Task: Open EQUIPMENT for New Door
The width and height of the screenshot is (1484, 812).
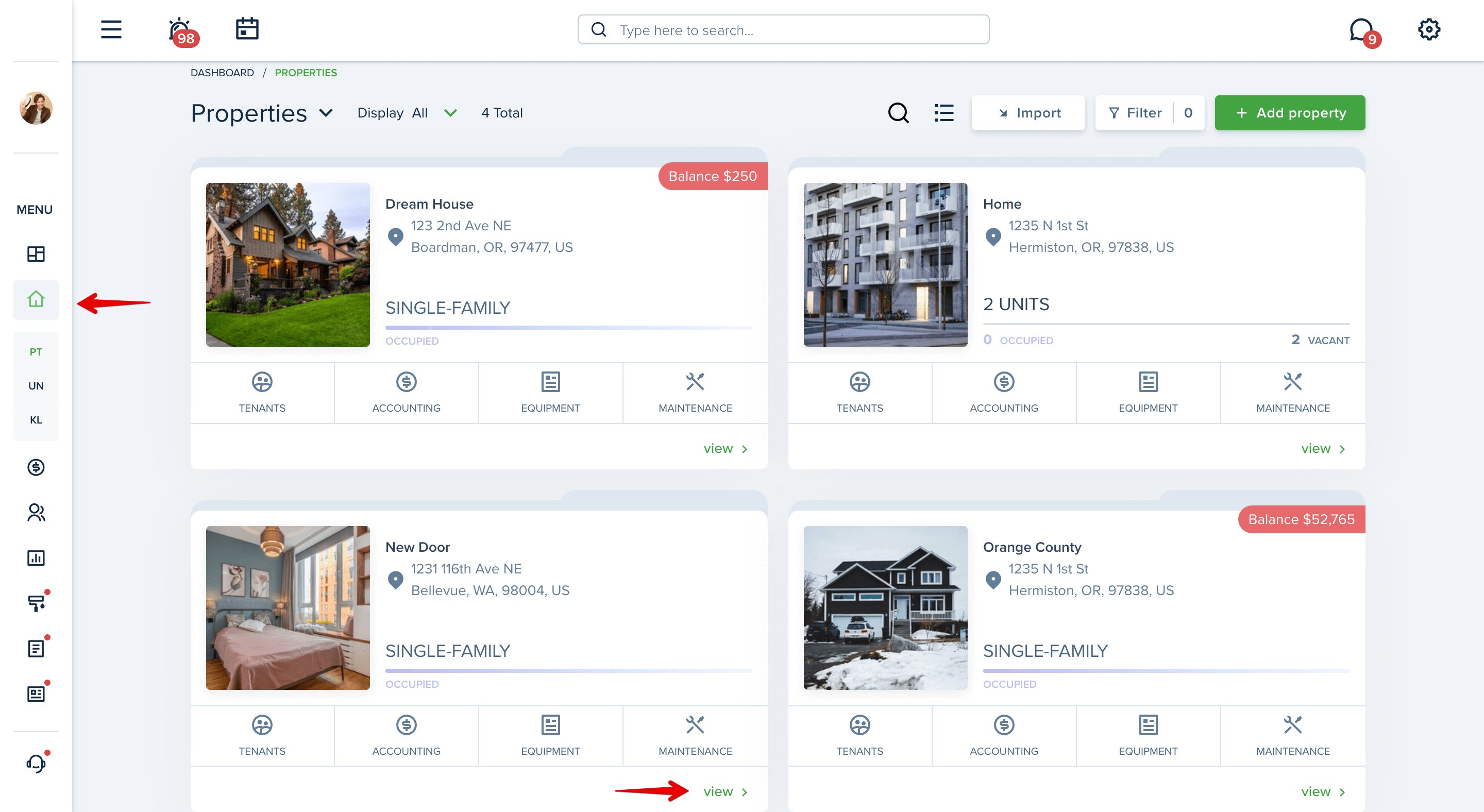Action: [551, 736]
